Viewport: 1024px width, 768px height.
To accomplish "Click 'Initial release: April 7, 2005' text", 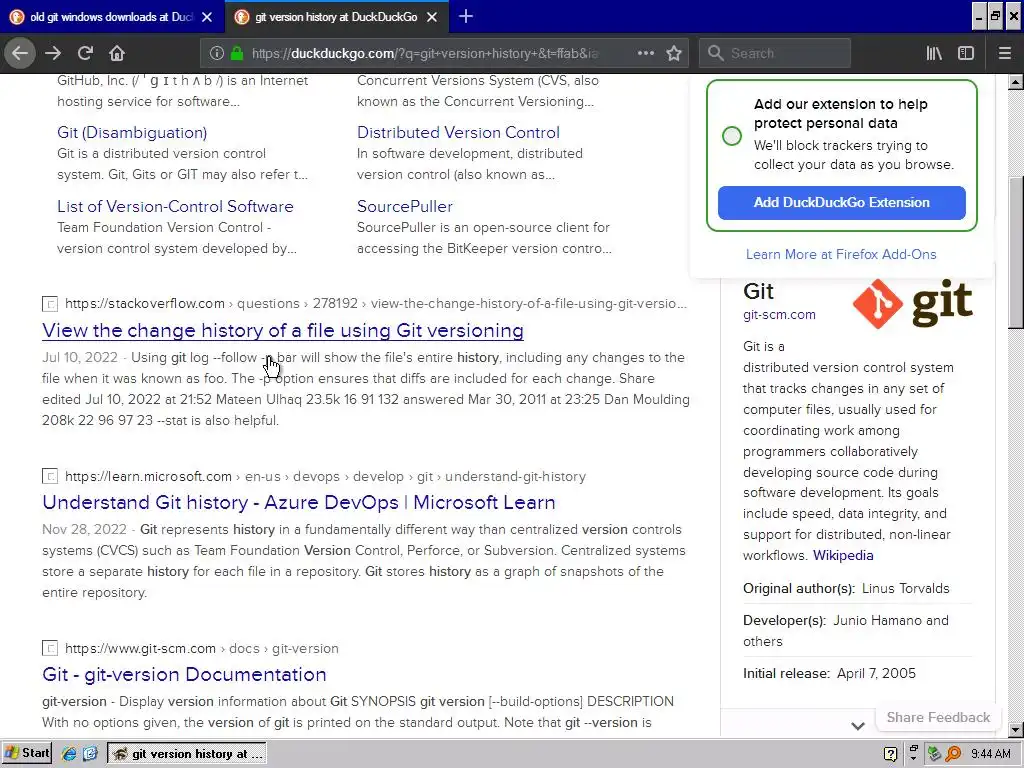I will click(829, 673).
